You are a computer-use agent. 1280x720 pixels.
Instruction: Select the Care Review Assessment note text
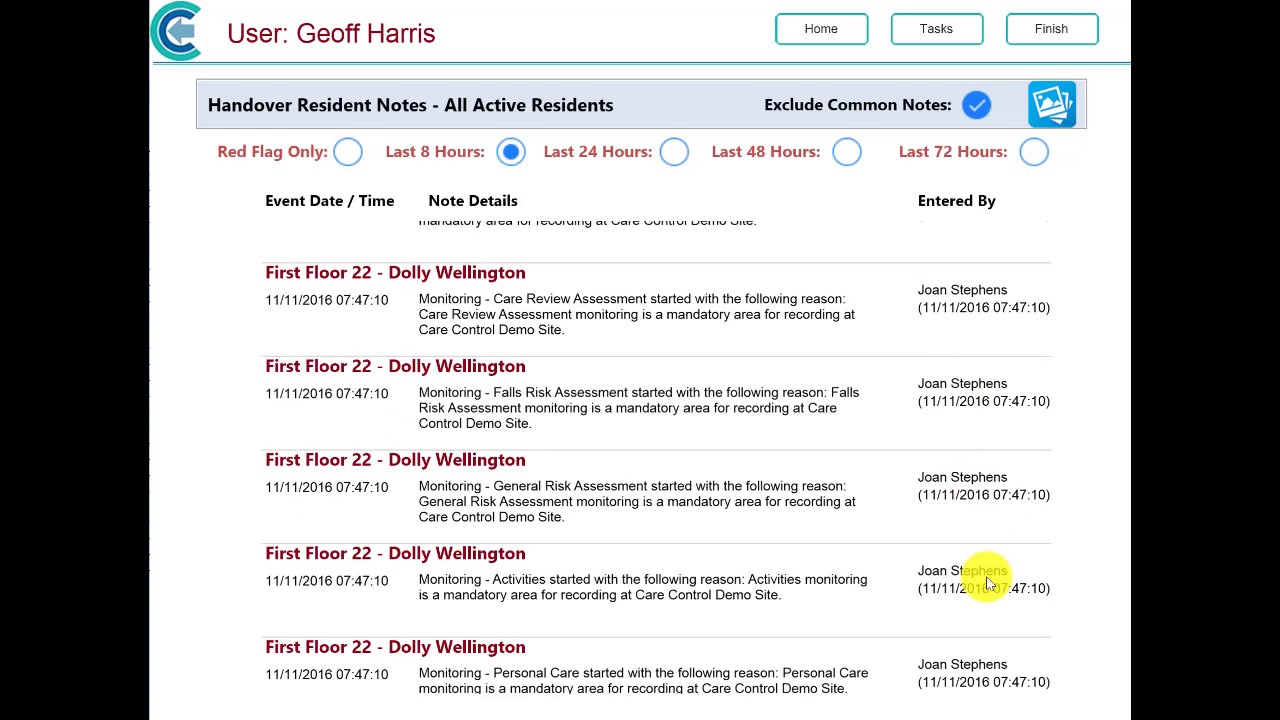(637, 314)
